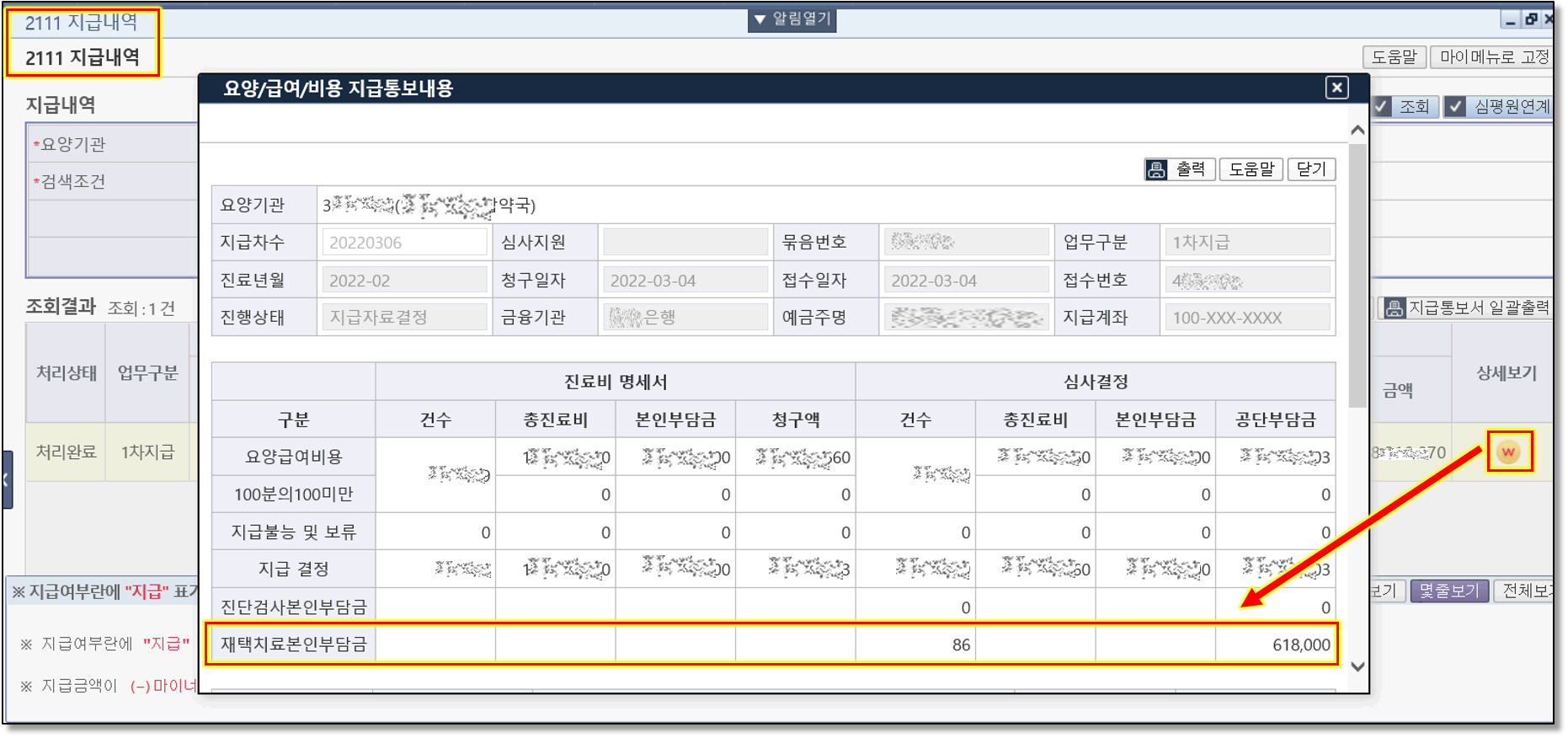Minimize the inner 지급내역 window
Screen dimensions: 1568x738
click(x=1510, y=19)
